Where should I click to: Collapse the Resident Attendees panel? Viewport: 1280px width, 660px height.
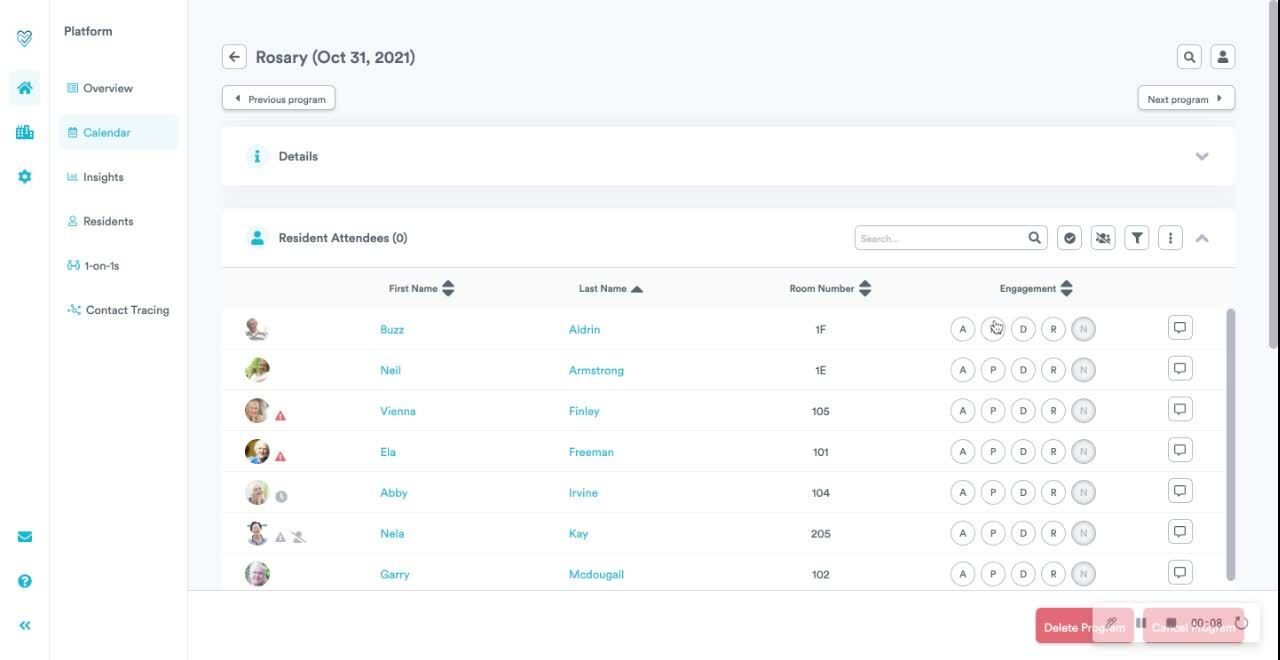[x=1202, y=238]
